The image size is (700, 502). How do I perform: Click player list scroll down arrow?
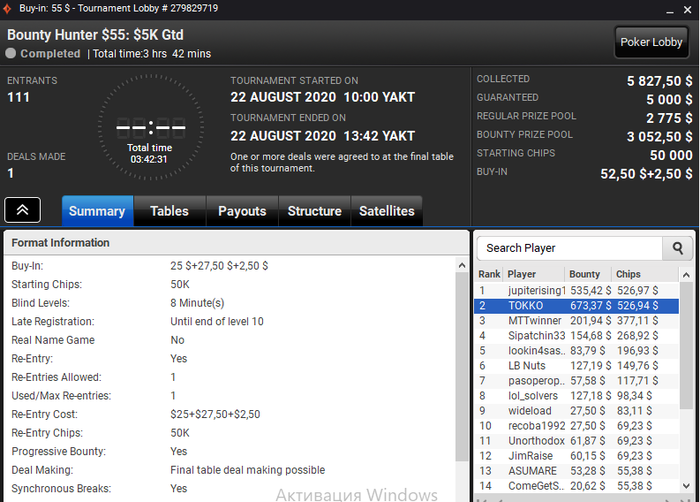click(x=686, y=485)
